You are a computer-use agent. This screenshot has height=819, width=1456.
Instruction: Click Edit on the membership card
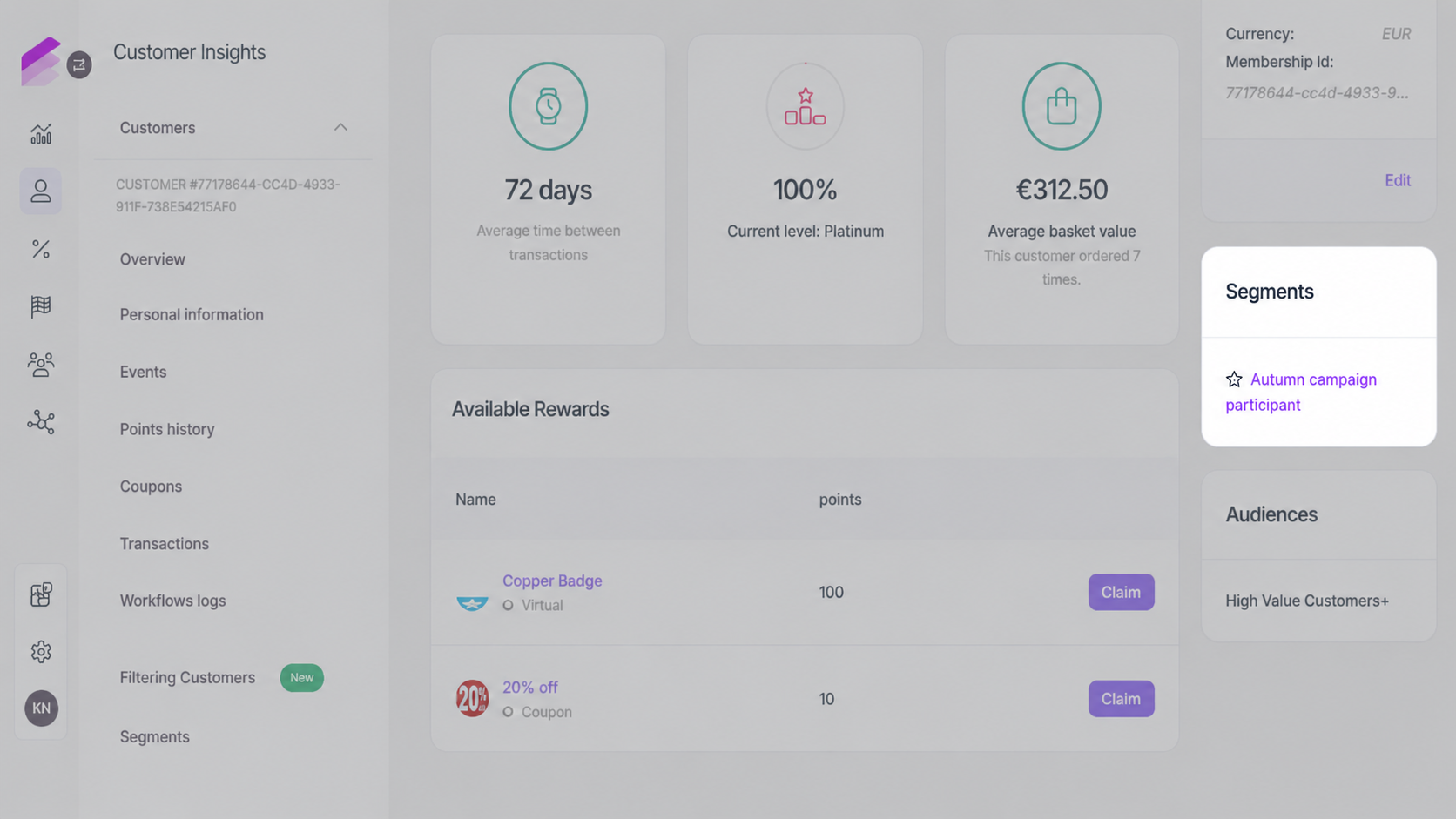[x=1398, y=180]
